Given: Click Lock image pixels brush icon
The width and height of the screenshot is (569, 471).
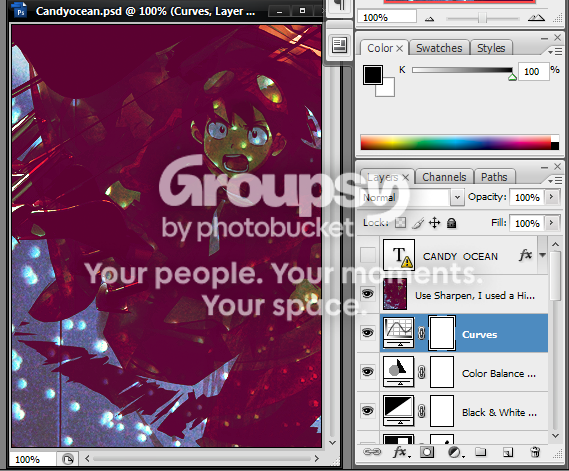Looking at the screenshot, I should coord(418,223).
